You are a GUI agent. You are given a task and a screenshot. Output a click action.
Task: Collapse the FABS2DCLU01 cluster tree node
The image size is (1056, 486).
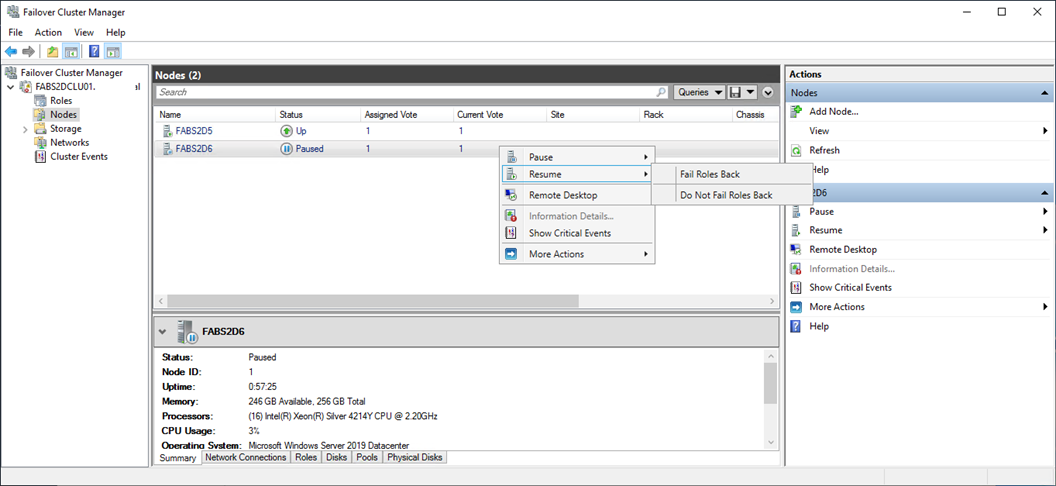(x=11, y=87)
